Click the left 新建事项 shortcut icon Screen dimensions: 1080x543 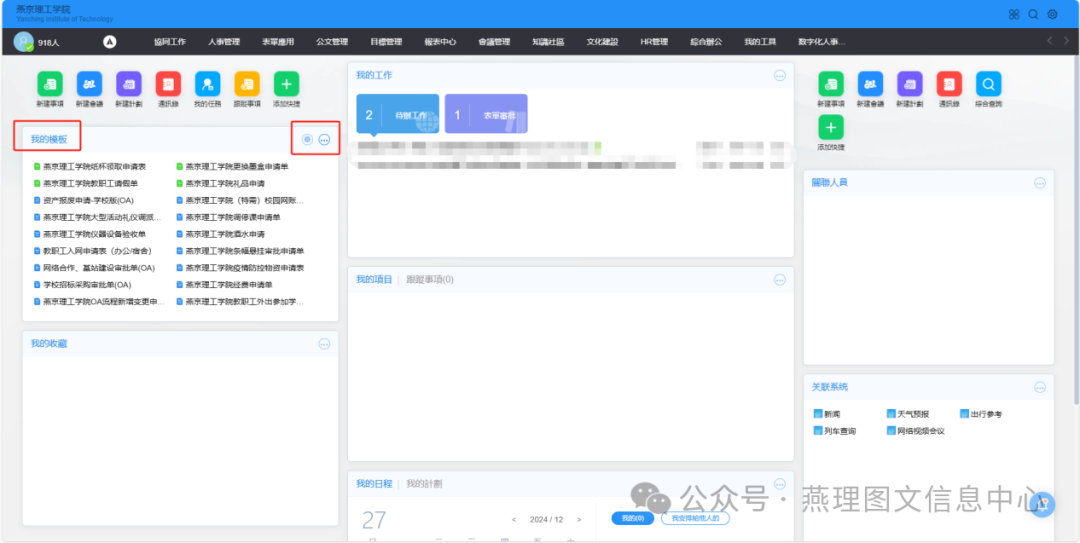(50, 85)
